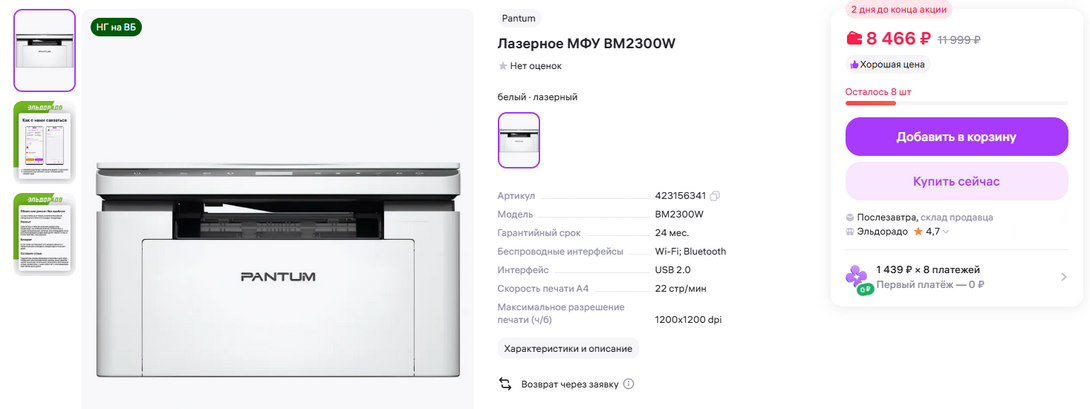
Task: Select the white laser color variant
Action: click(x=518, y=140)
